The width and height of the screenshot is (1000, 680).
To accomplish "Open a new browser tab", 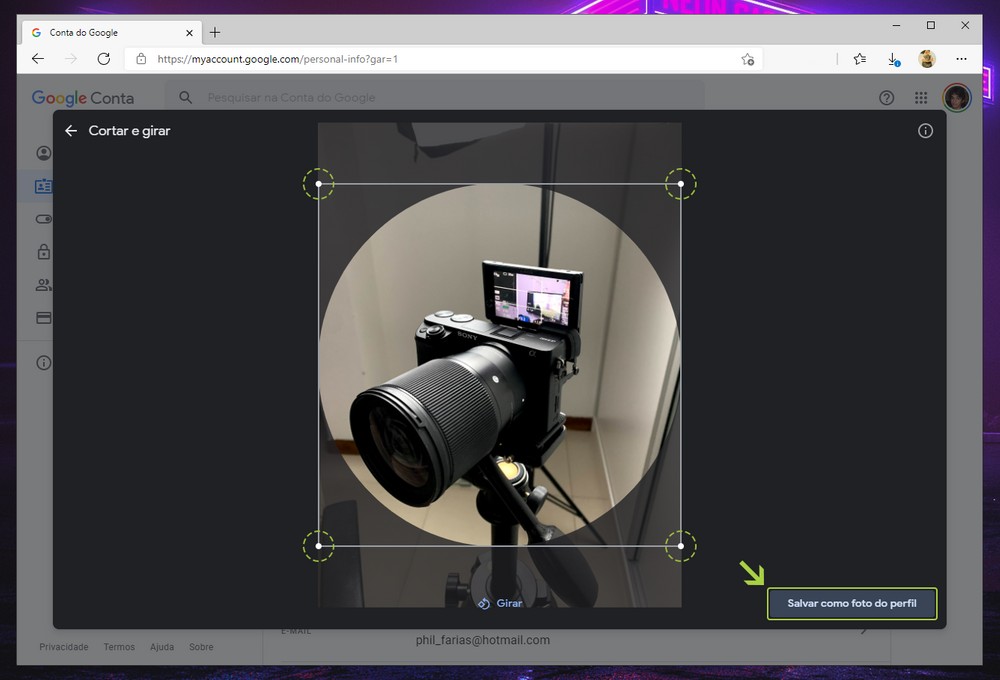I will point(215,32).
